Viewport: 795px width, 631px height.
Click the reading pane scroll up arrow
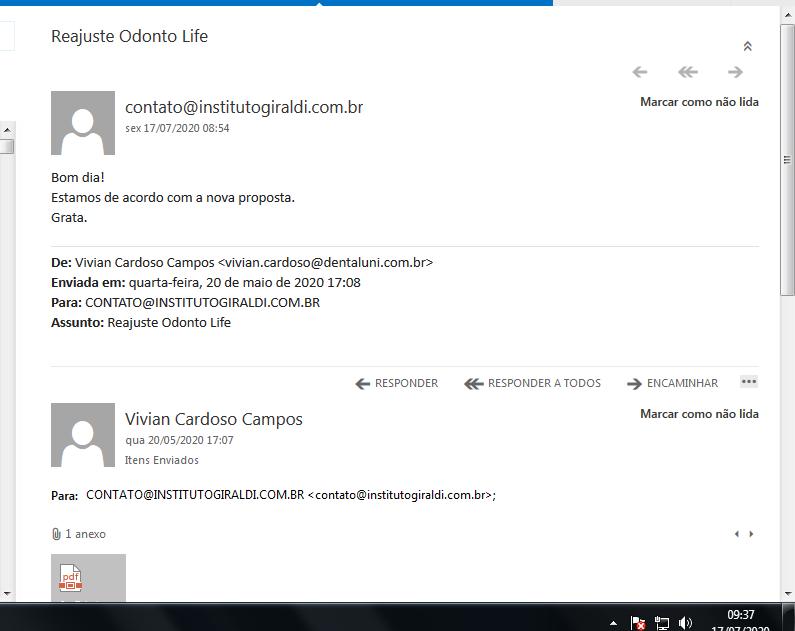pos(787,15)
